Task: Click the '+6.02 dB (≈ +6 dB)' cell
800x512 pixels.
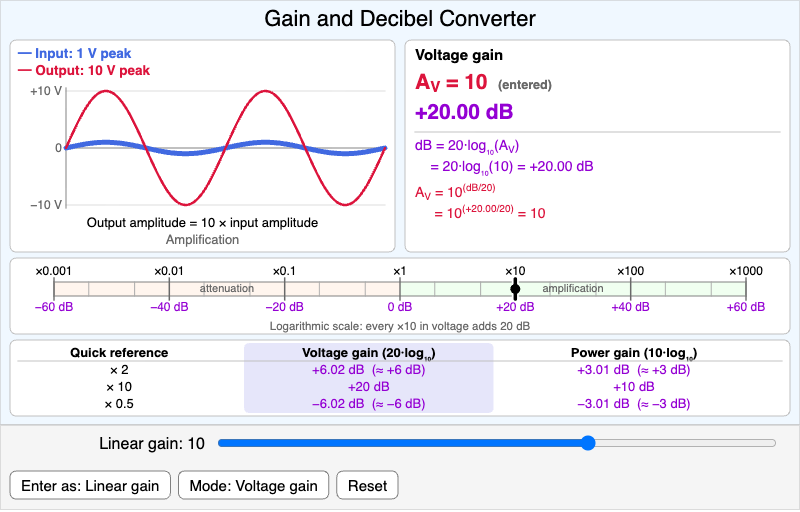Action: pos(368,370)
